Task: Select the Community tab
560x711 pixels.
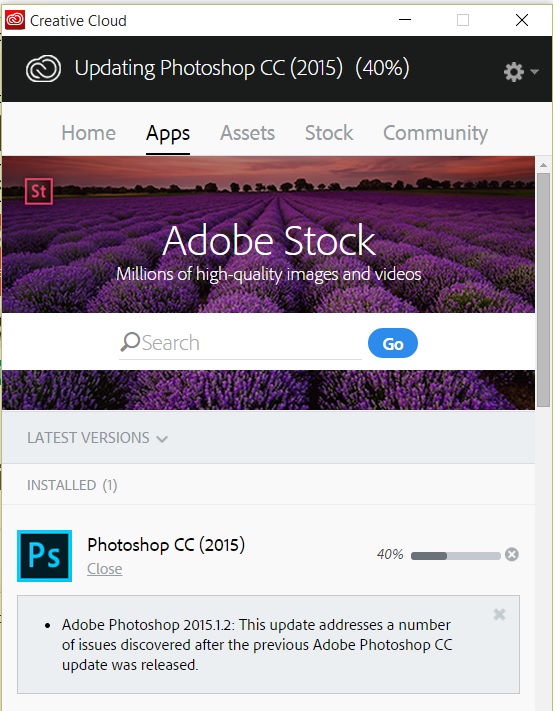Action: point(435,133)
